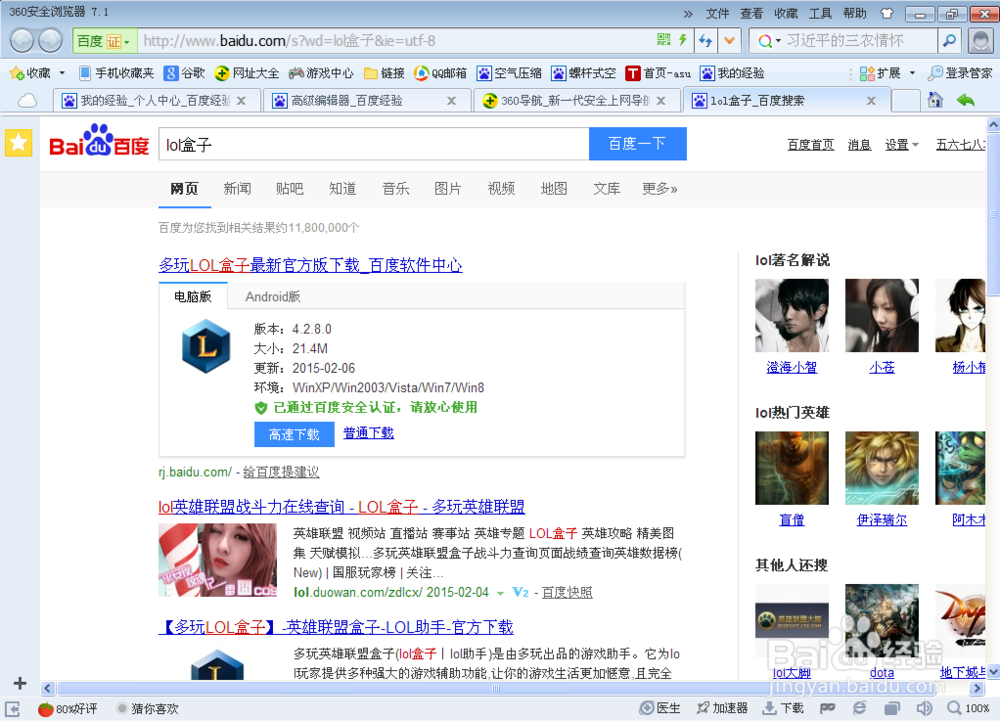Open the 链接 bookmarks folder
The height and width of the screenshot is (721, 1000).
coord(384,73)
